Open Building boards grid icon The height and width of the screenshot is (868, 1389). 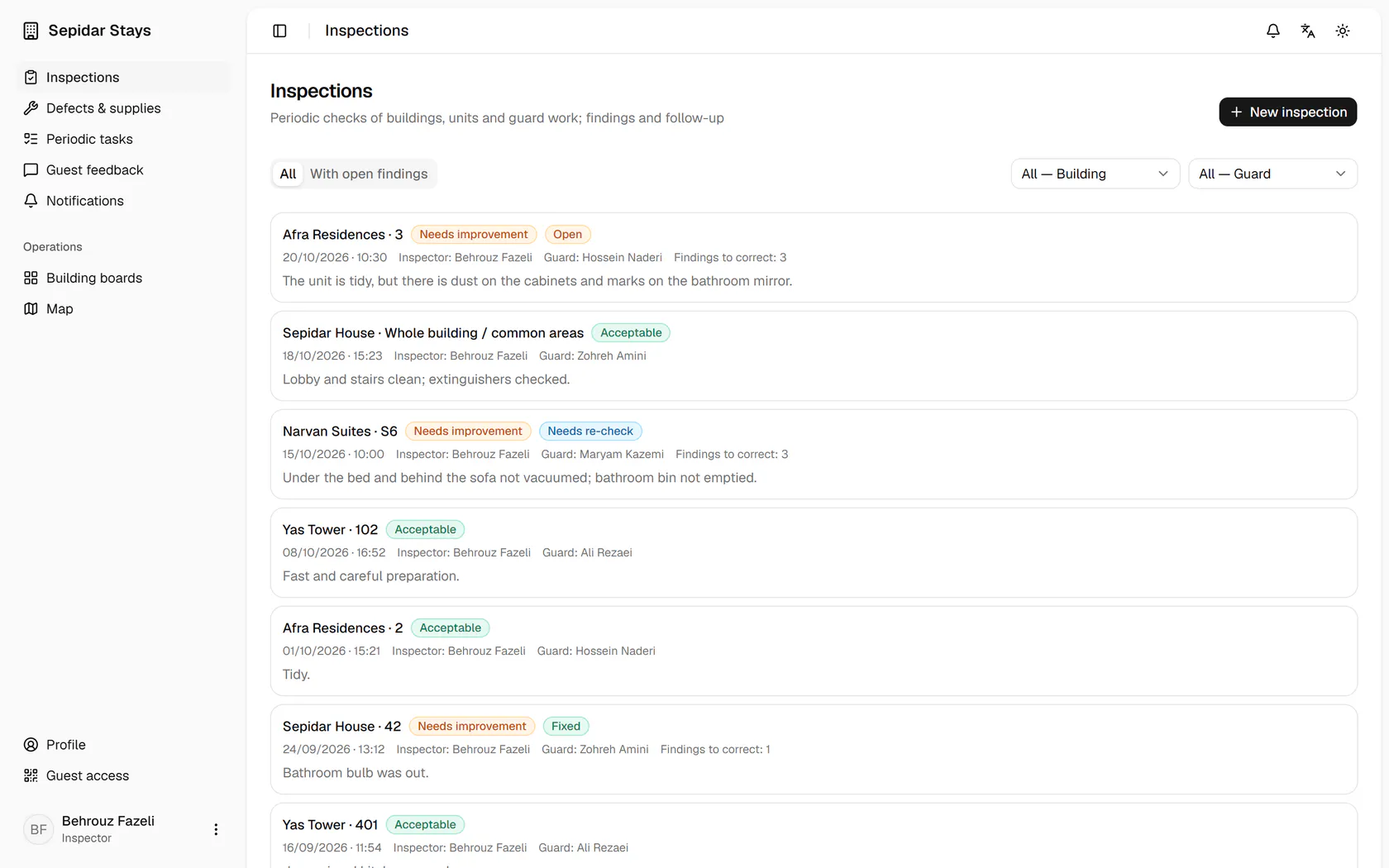coord(31,278)
